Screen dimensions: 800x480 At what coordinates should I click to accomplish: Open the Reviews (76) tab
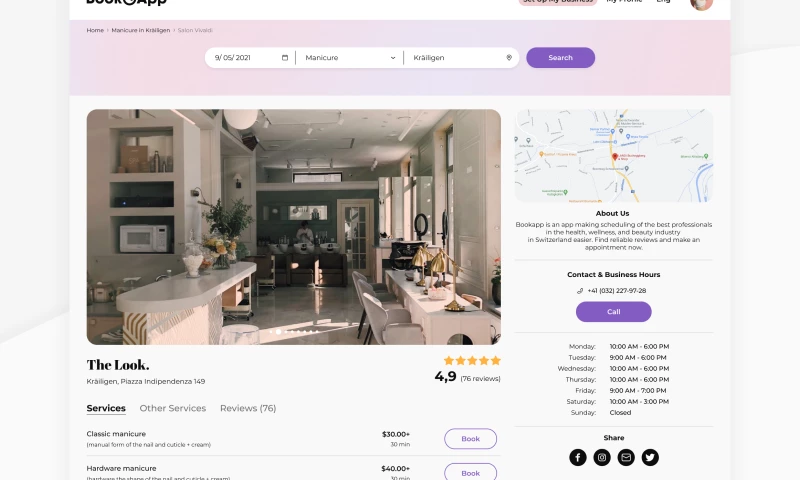pos(248,408)
